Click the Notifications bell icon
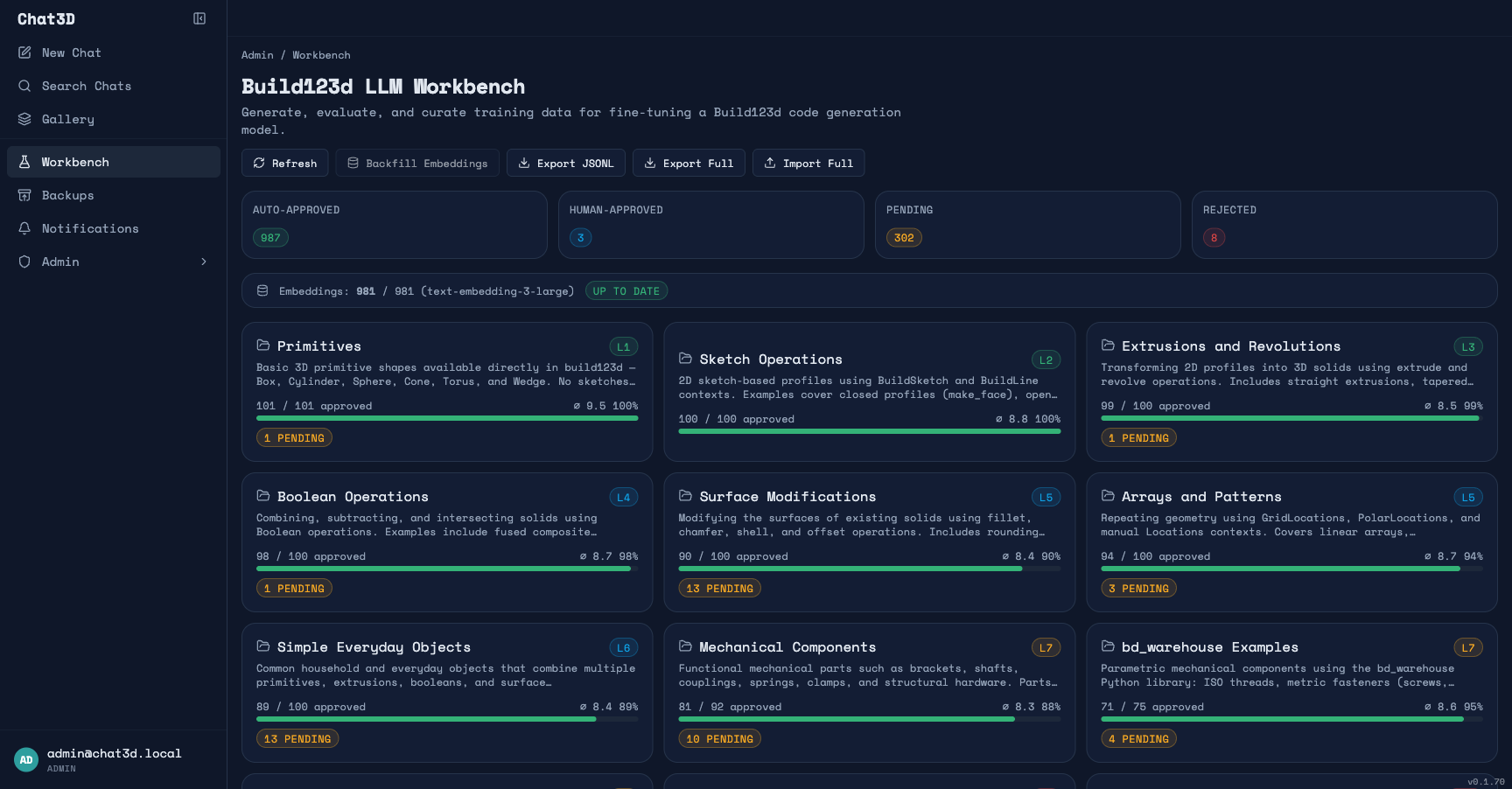Screen dimensions: 1512x789 [x=26, y=228]
